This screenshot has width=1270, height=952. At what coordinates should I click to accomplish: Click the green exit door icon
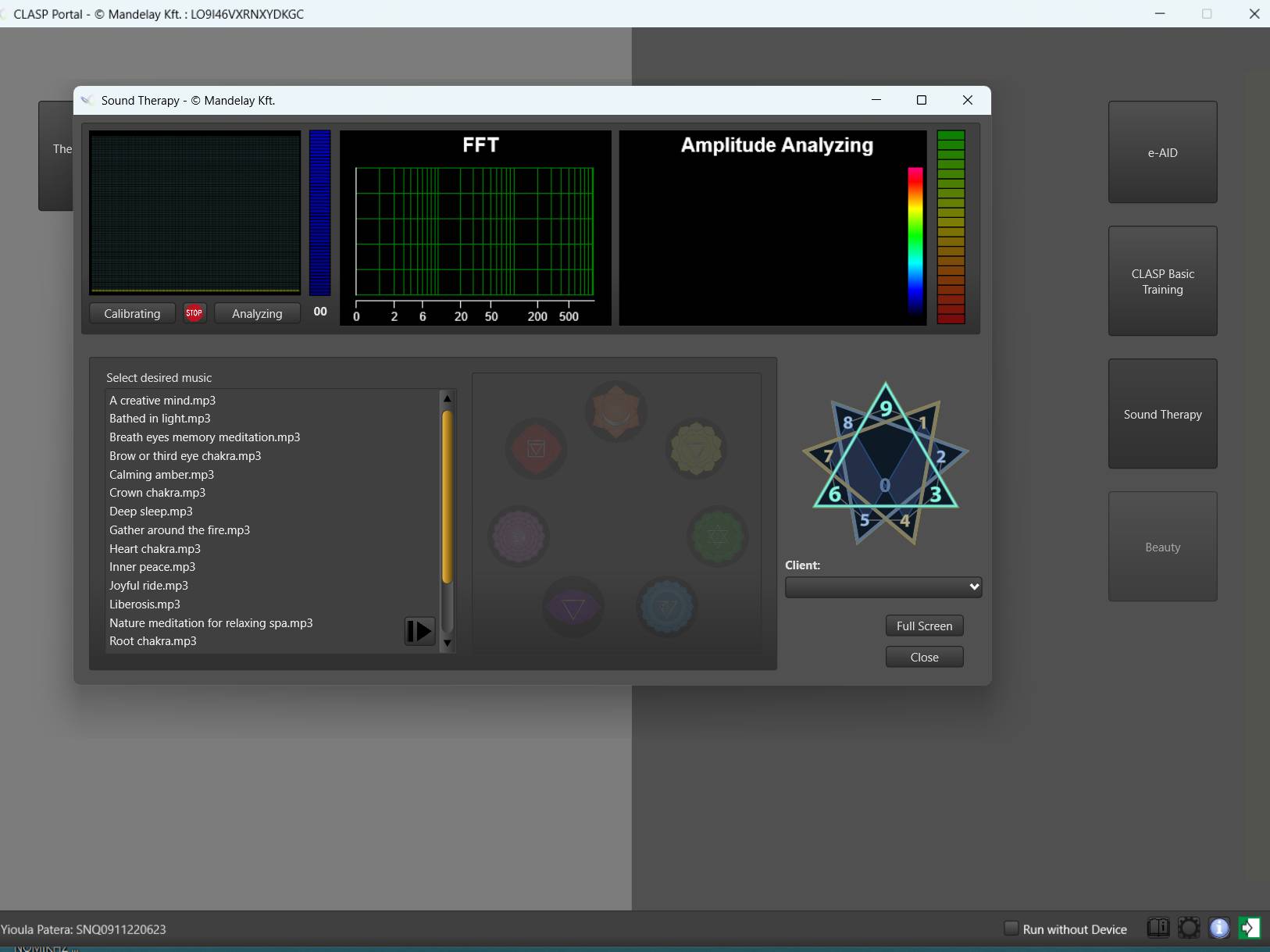point(1249,928)
